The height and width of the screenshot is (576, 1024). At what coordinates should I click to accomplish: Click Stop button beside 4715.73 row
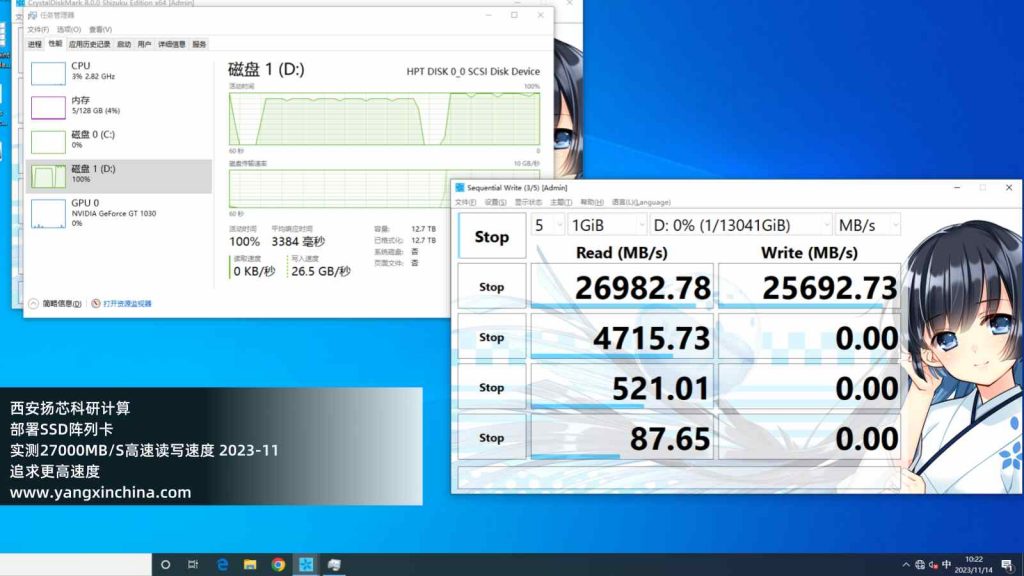492,337
